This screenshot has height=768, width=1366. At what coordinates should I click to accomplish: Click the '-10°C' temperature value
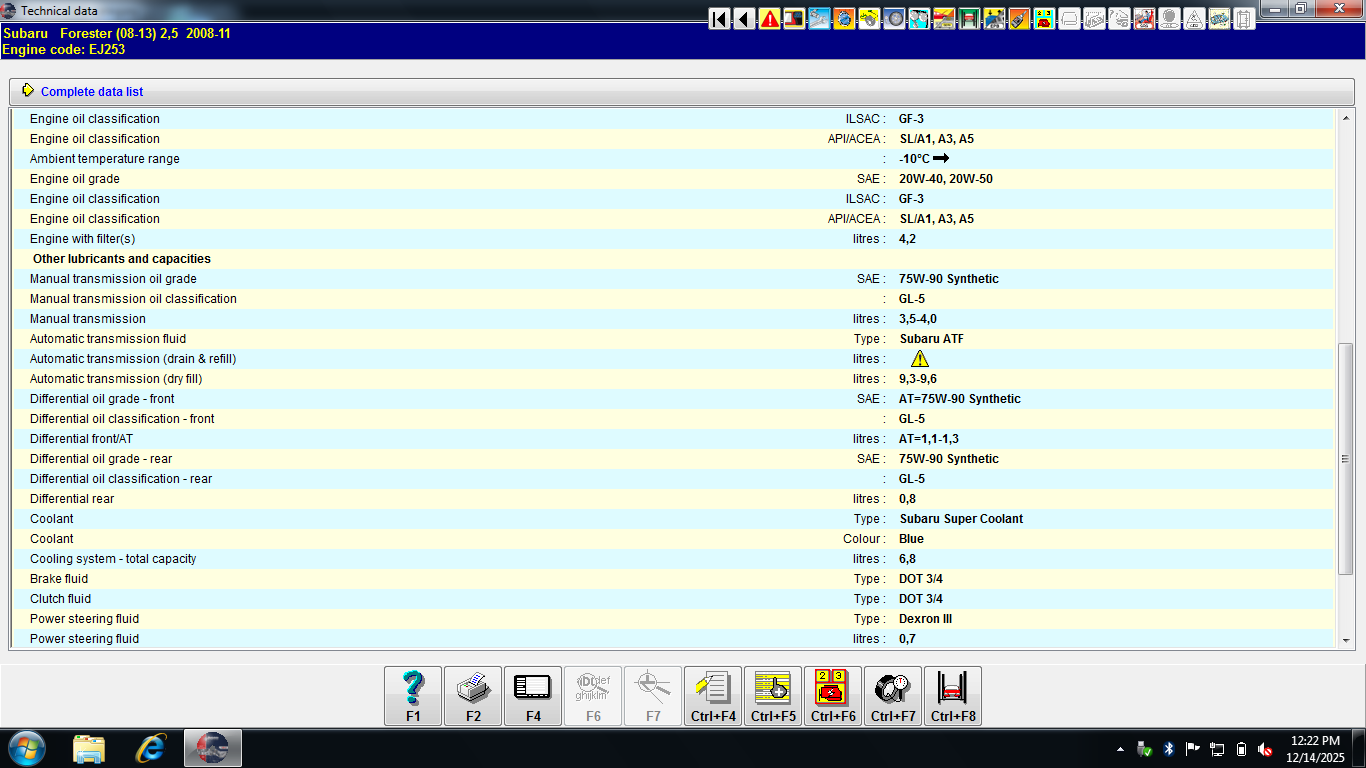coord(914,159)
